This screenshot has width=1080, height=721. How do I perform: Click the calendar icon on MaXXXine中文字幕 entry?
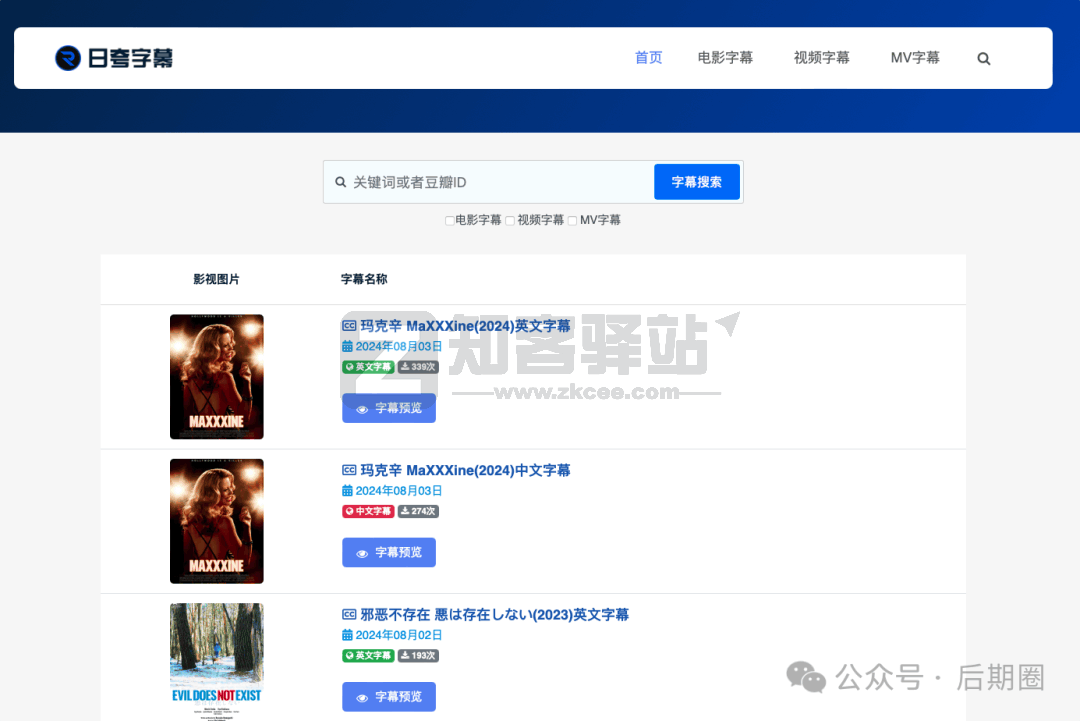[x=347, y=491]
